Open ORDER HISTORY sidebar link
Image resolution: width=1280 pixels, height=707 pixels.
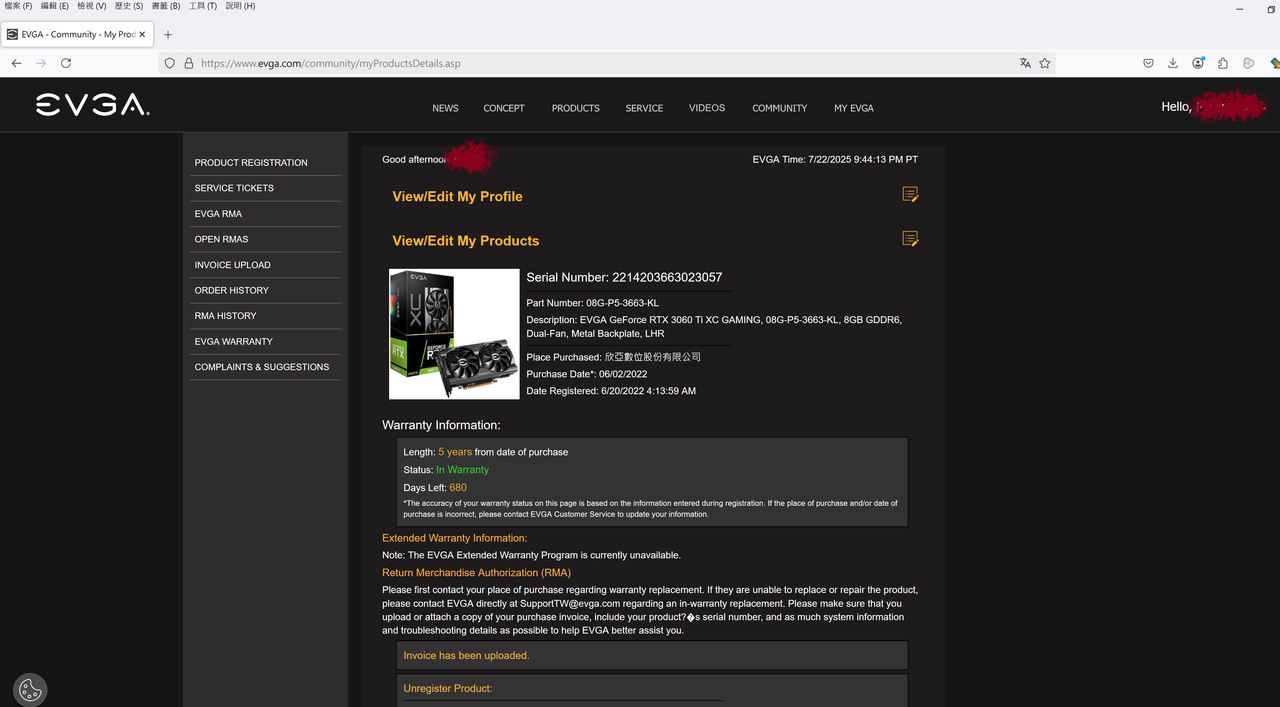[x=231, y=290]
